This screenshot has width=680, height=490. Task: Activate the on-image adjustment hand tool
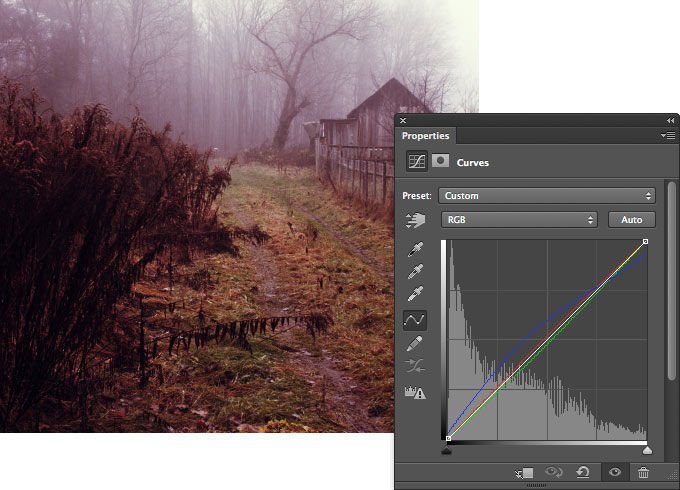click(415, 220)
